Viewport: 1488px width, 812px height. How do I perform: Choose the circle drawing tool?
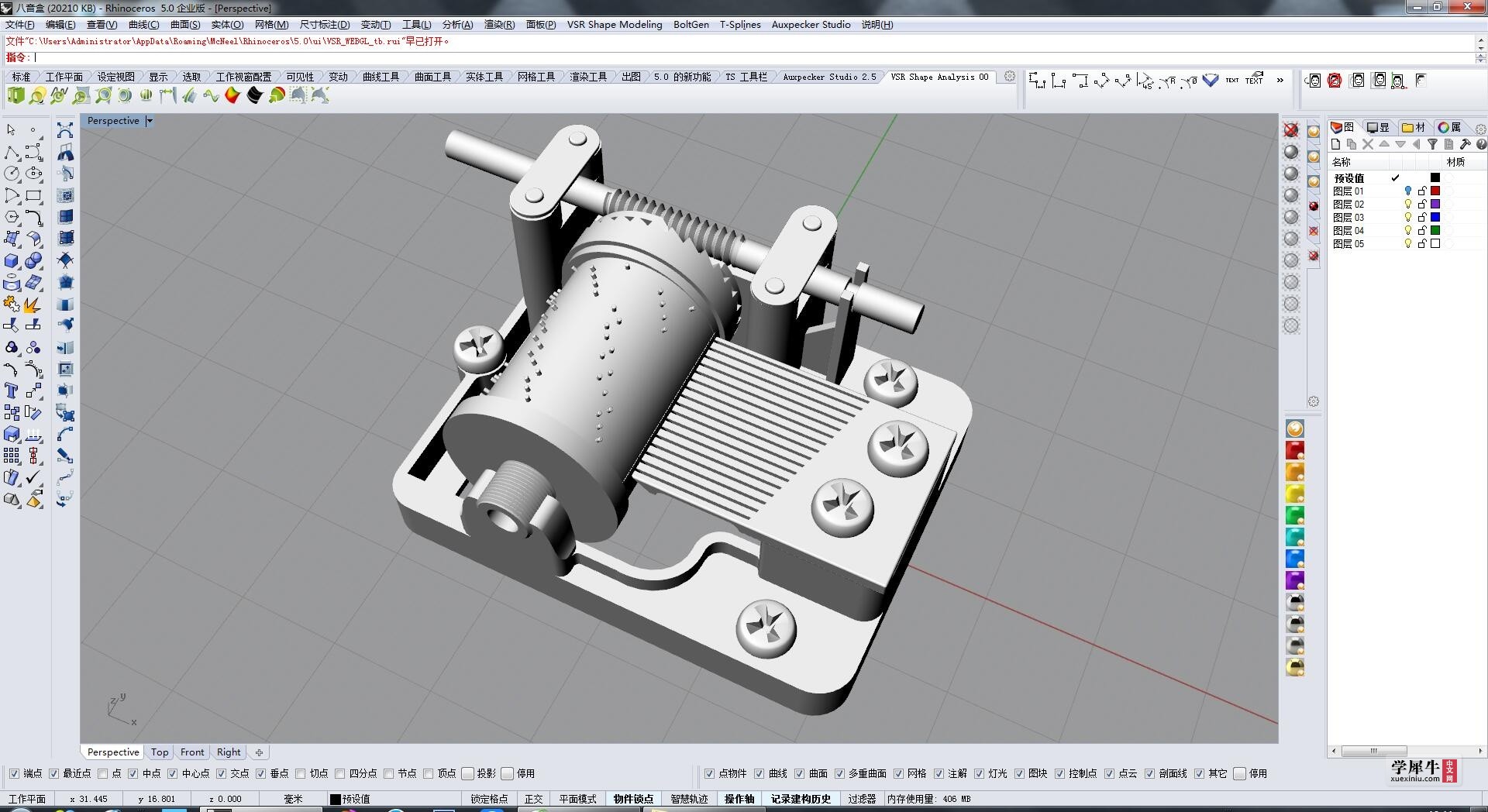11,174
